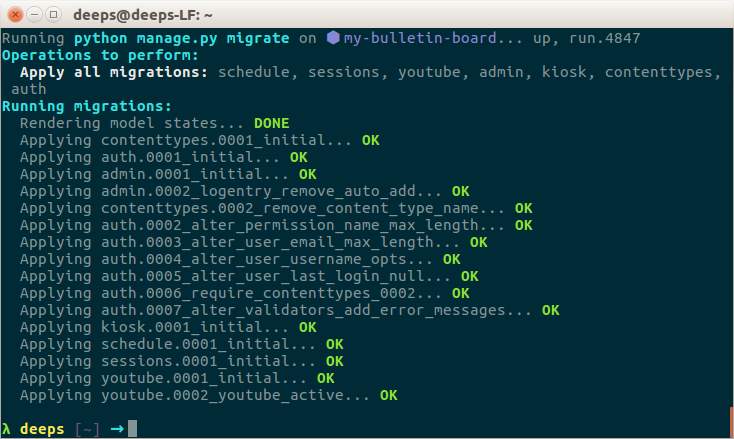Click the terminal cursor at the prompt
This screenshot has width=734, height=439.
coord(132,428)
